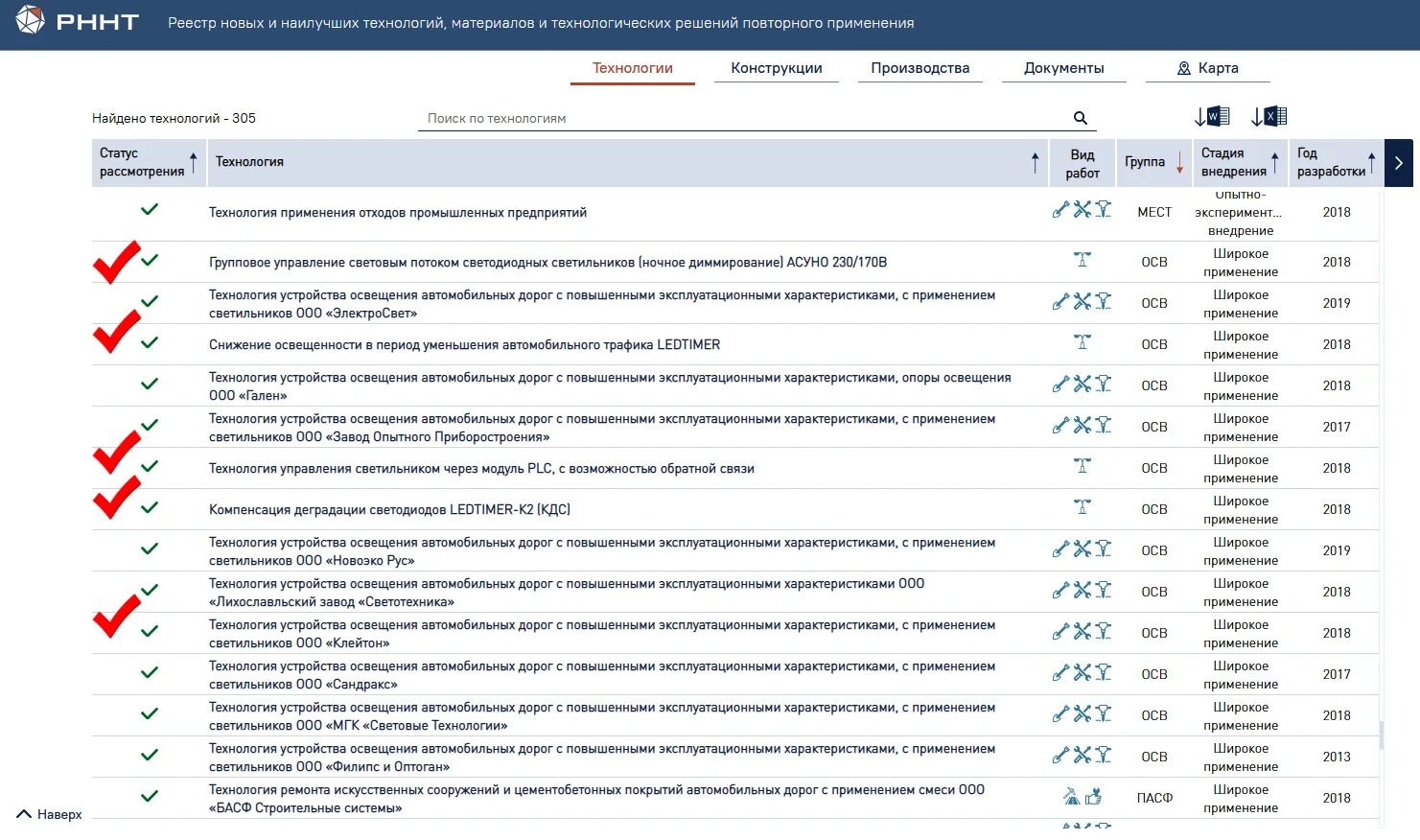The image size is (1420, 840).
Task: Click shovel icon in «Сандракс» row
Action: click(1060, 672)
